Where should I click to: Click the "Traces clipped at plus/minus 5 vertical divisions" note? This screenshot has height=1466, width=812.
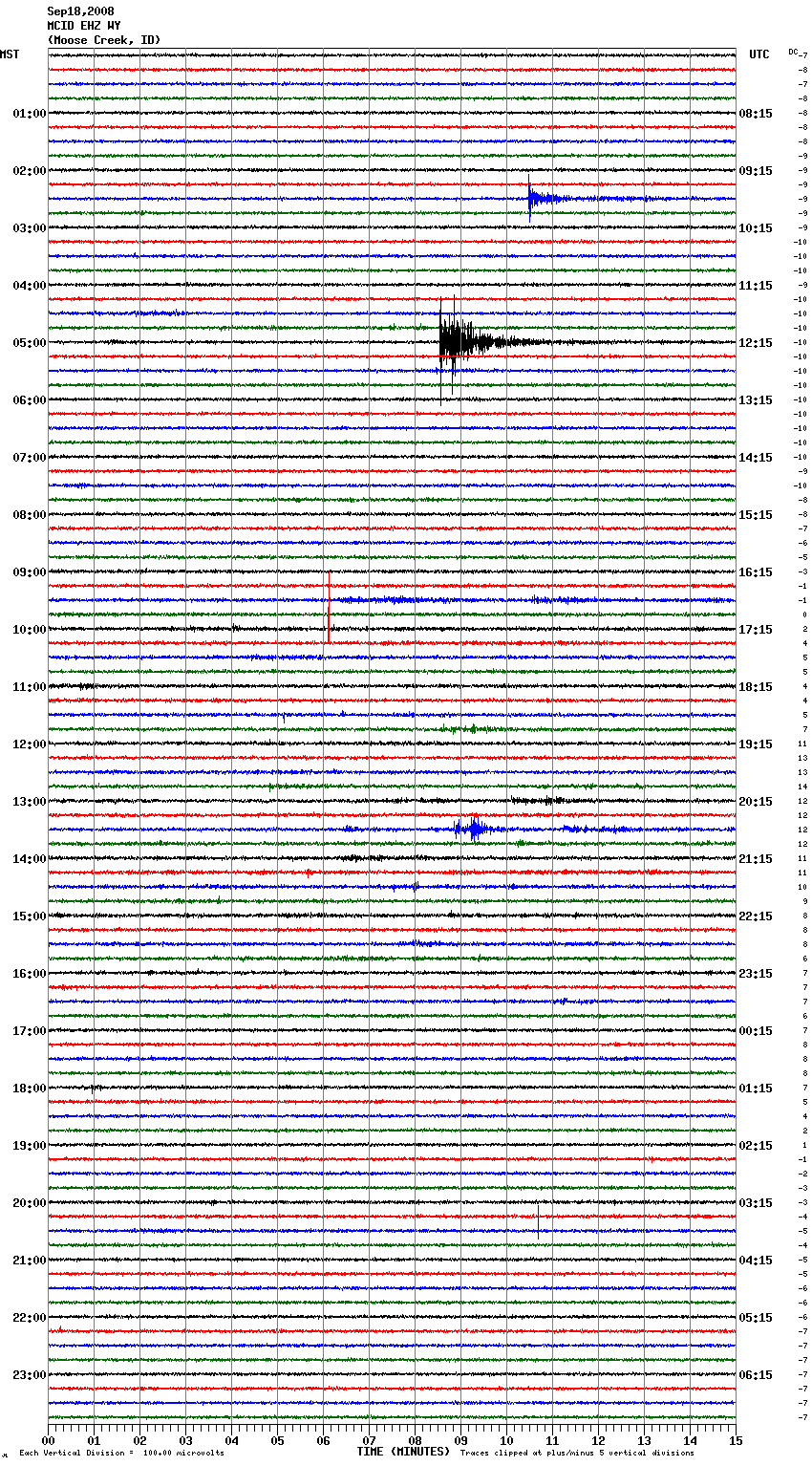click(577, 1453)
